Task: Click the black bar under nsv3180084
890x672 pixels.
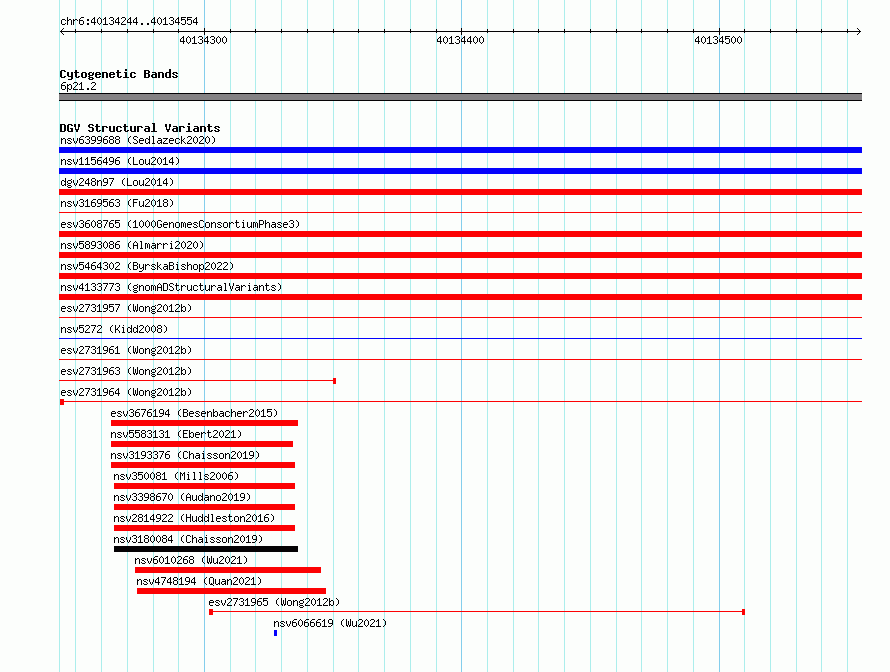Action: pos(205,549)
